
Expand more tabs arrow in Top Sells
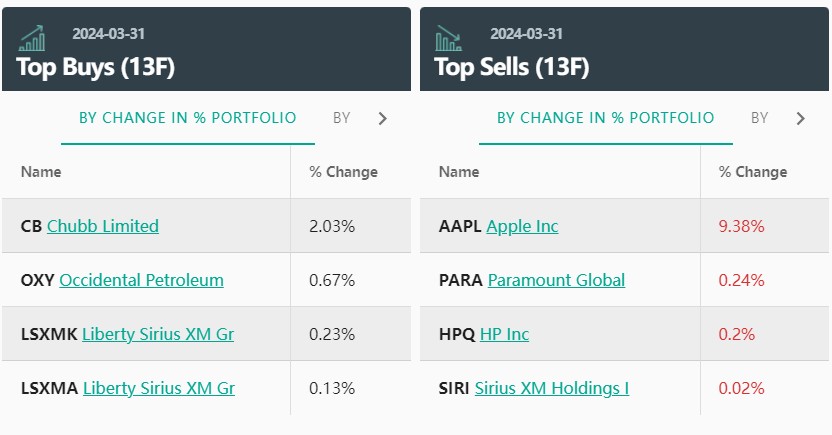(x=800, y=119)
